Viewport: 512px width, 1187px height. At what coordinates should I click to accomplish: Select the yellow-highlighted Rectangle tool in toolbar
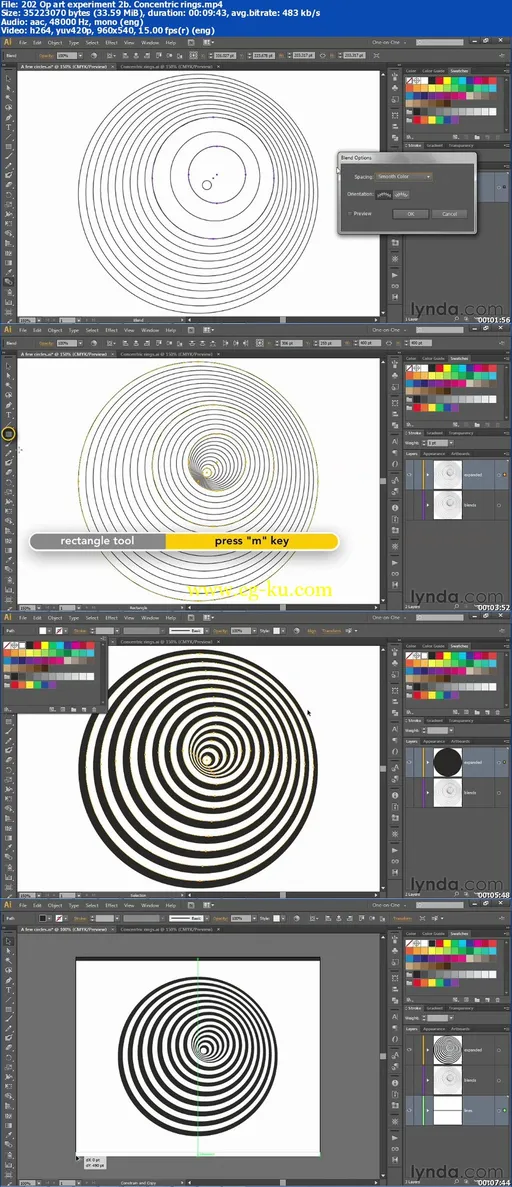9,435
